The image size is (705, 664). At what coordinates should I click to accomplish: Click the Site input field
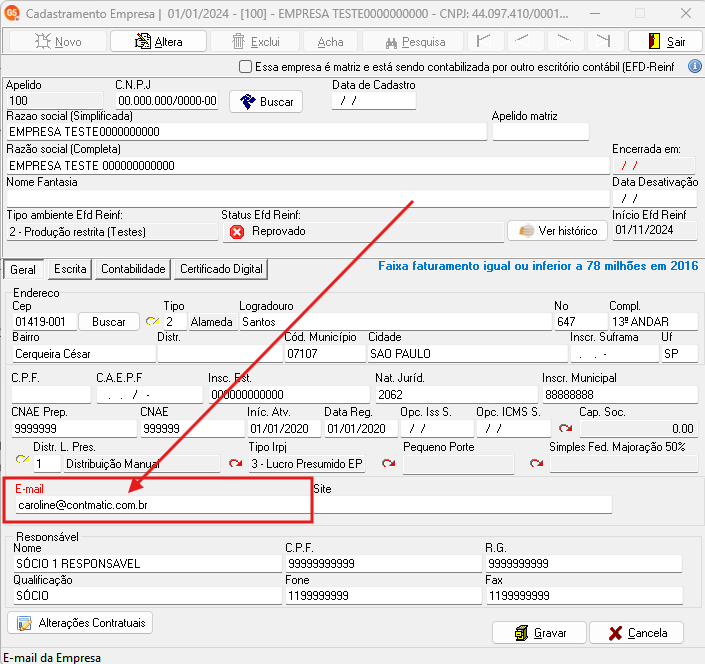[x=462, y=505]
